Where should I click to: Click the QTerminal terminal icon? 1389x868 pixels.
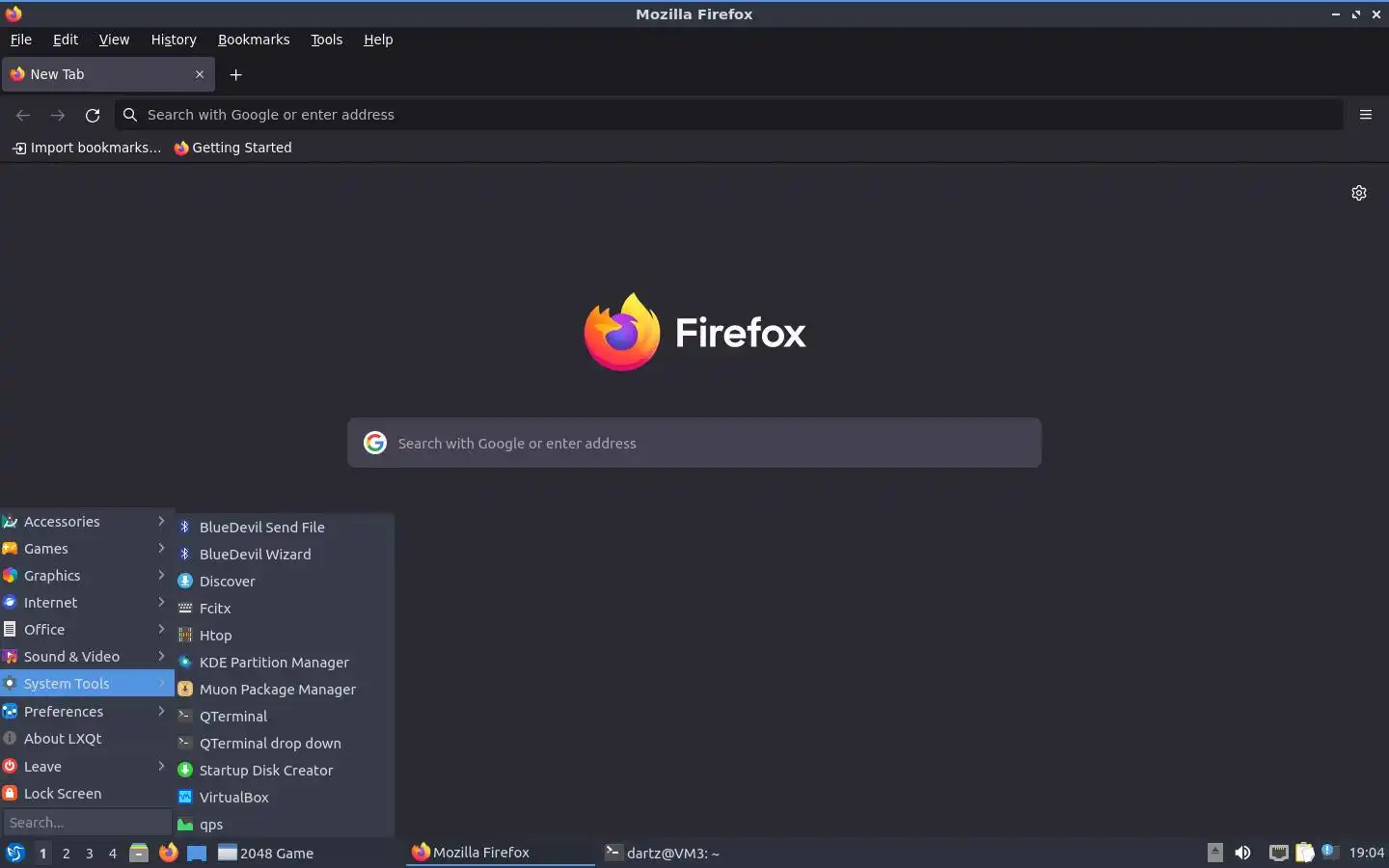[185, 716]
